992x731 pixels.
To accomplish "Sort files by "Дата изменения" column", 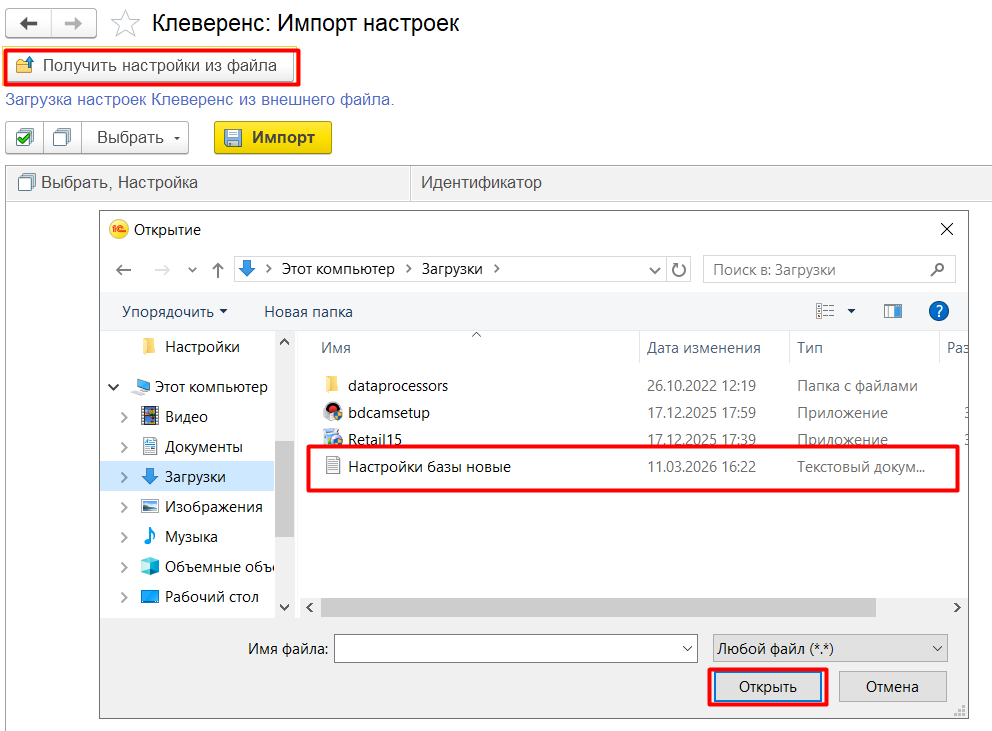I will pos(704,348).
